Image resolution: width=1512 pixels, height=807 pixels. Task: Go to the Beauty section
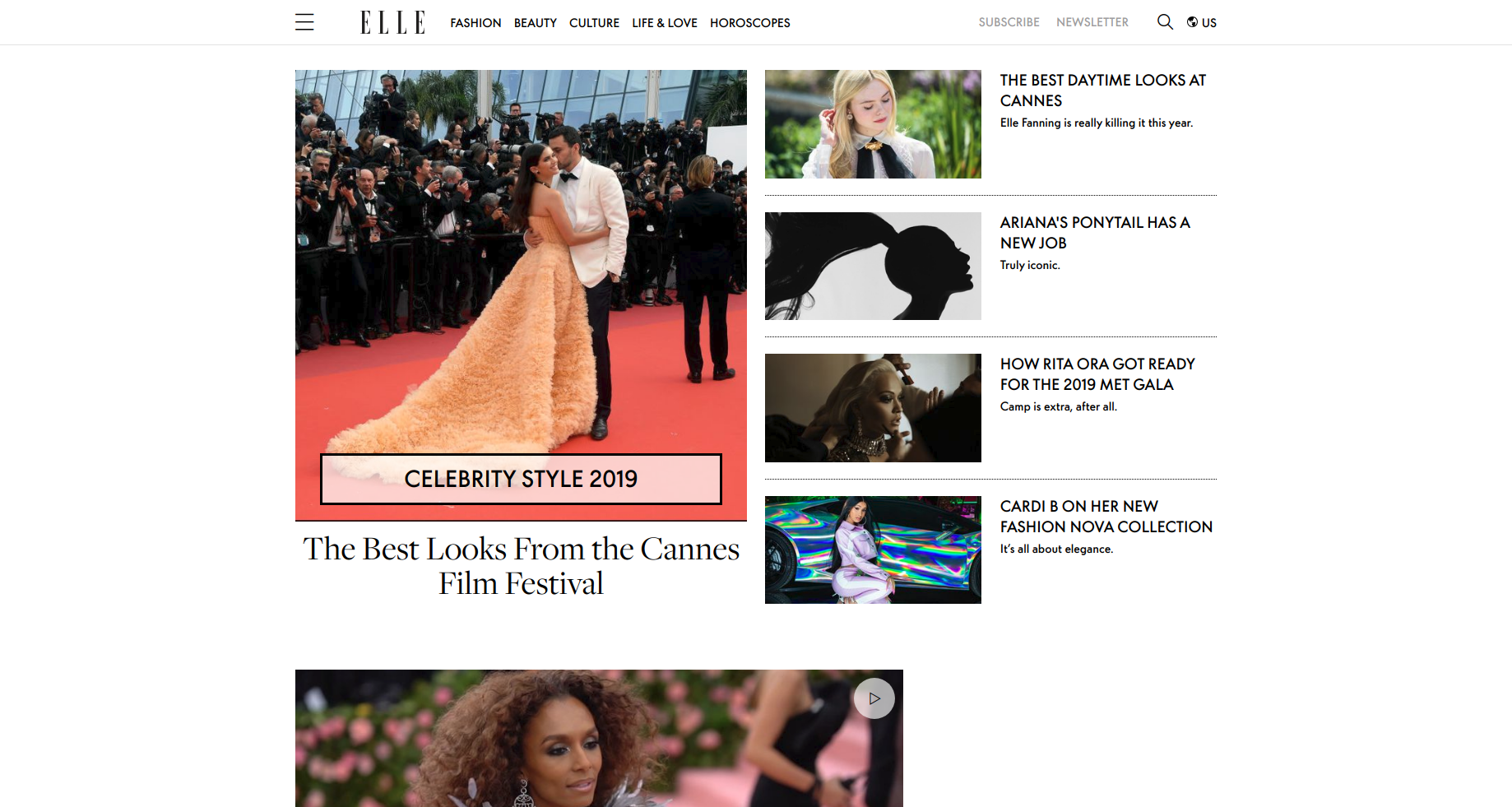[536, 23]
